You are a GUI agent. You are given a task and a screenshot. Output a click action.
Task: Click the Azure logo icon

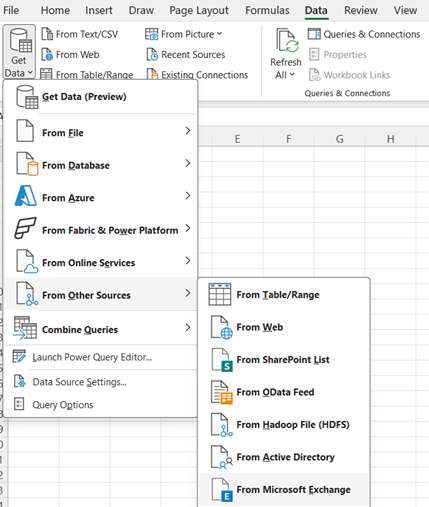tap(26, 196)
